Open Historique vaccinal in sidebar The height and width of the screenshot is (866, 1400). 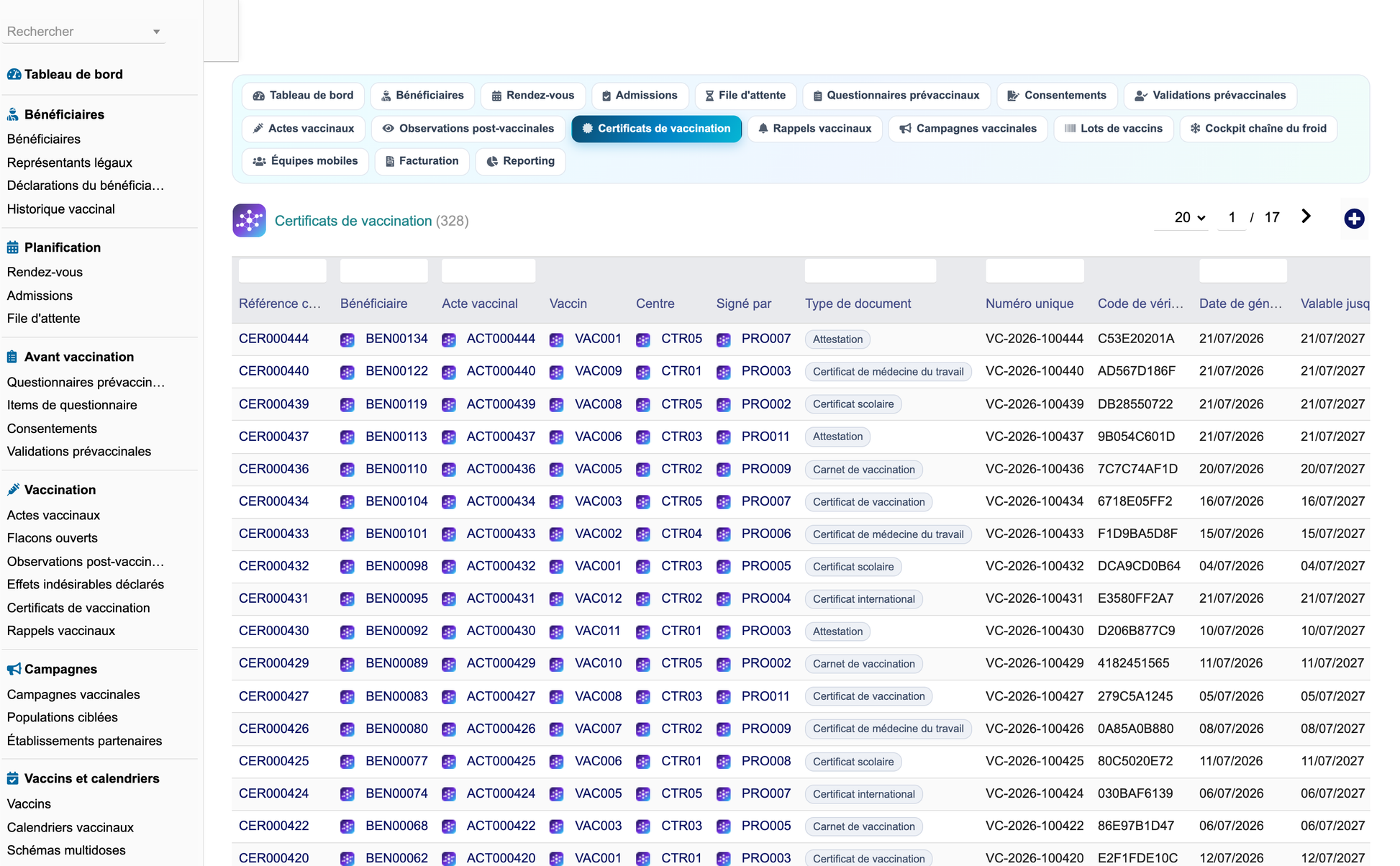click(x=61, y=209)
